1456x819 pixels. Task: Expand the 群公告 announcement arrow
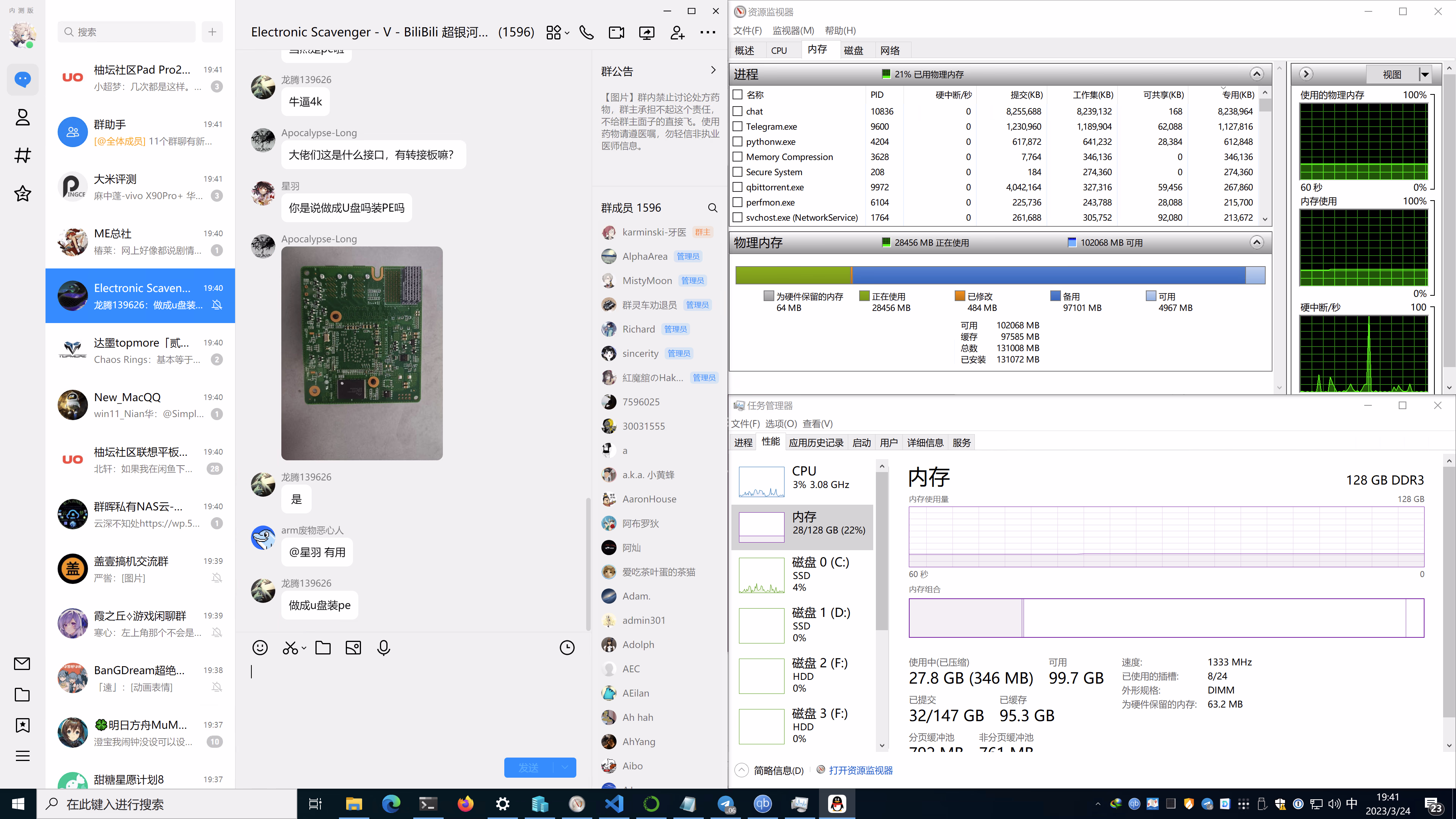[x=713, y=71]
